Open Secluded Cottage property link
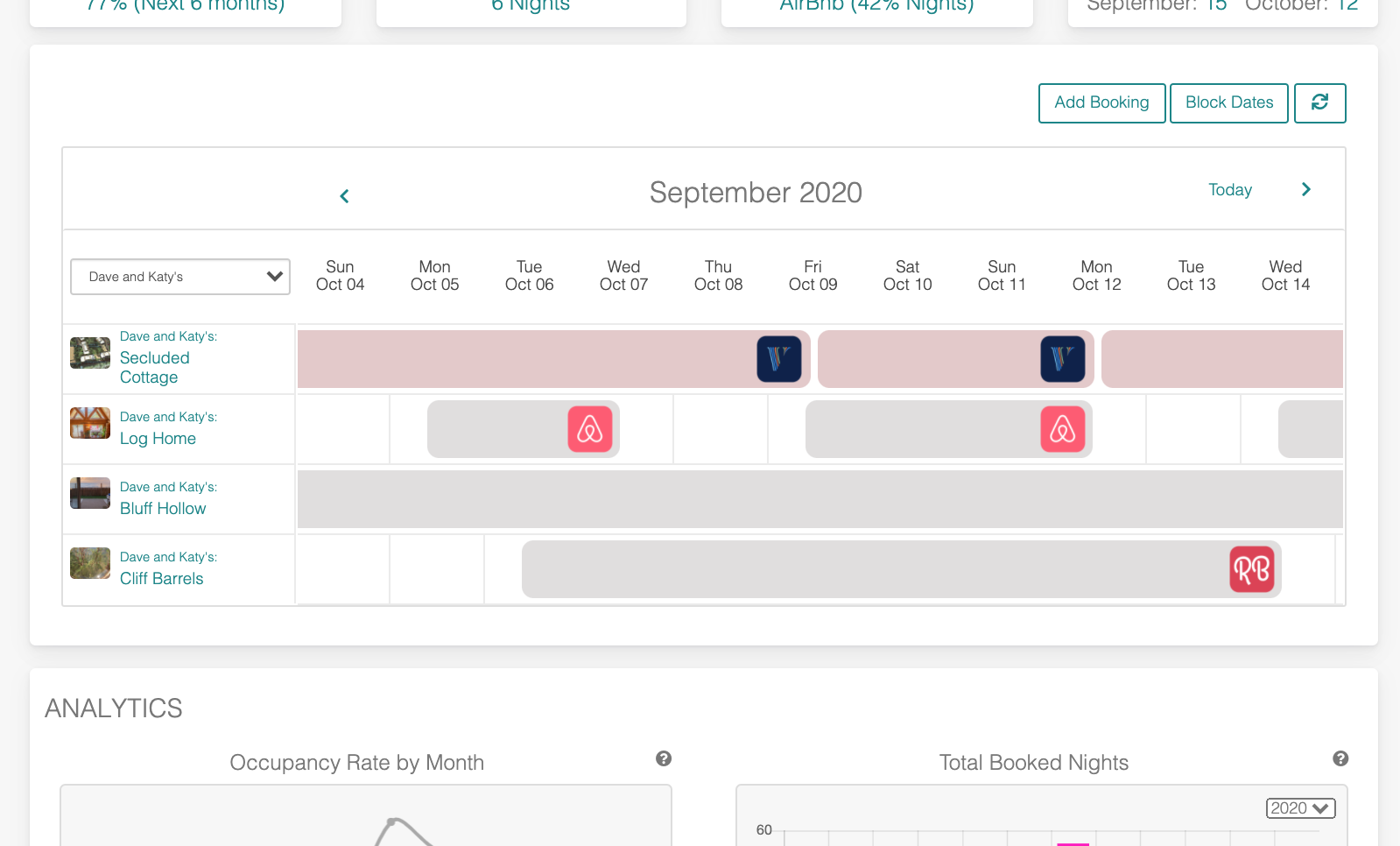 point(155,367)
